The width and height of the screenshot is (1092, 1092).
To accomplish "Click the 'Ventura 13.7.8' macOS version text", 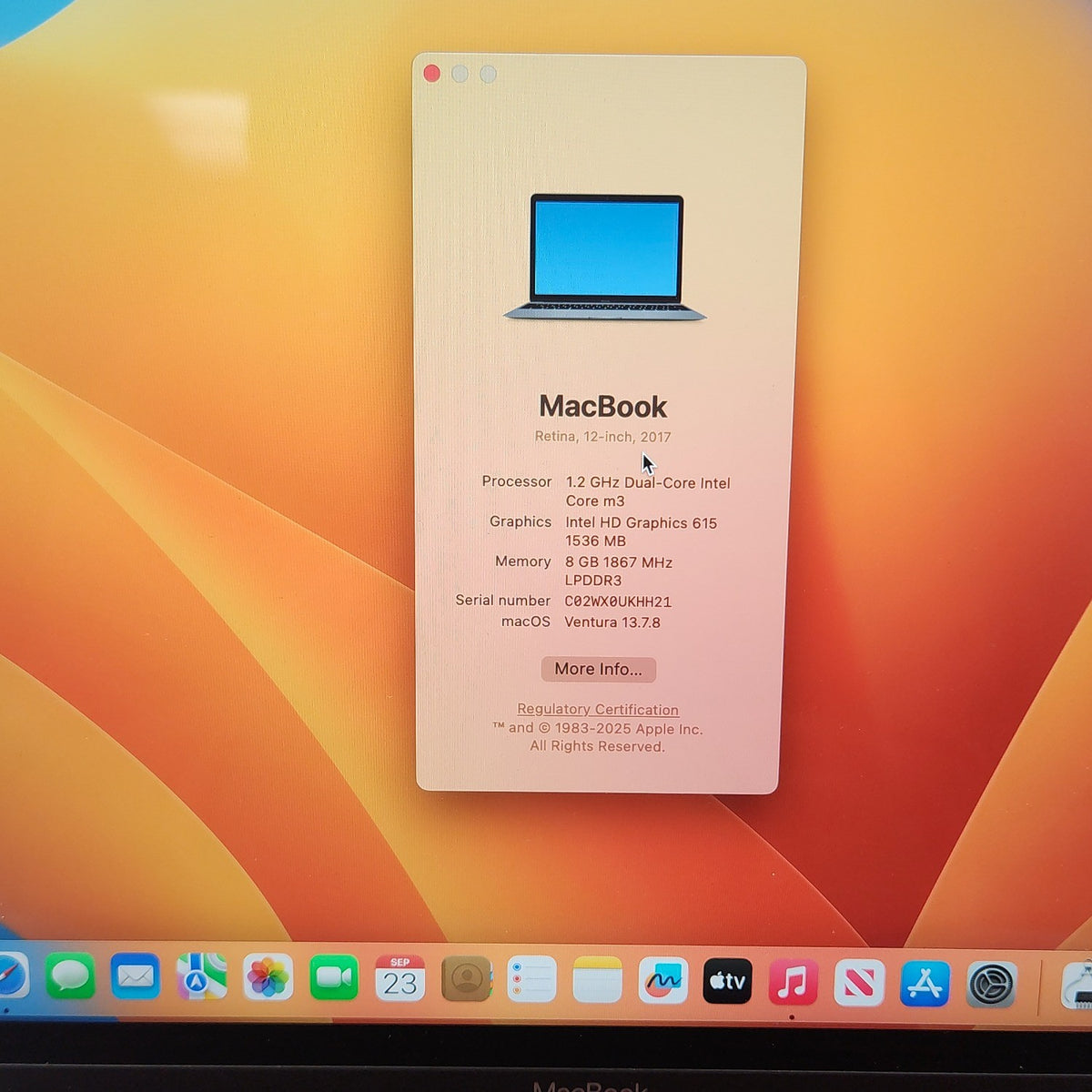I will (612, 622).
